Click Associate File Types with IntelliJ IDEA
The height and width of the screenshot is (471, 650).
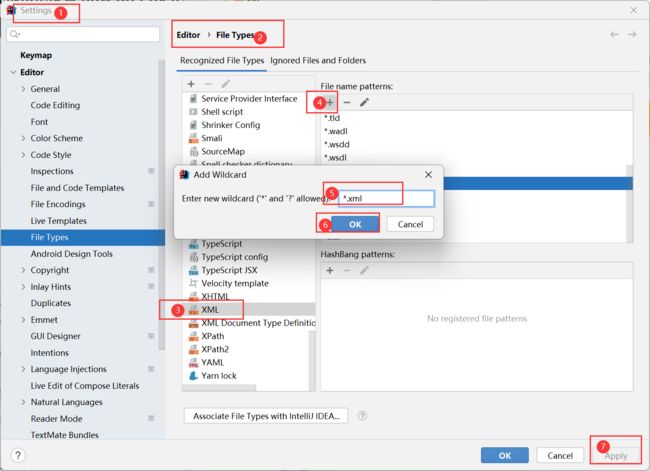point(266,416)
